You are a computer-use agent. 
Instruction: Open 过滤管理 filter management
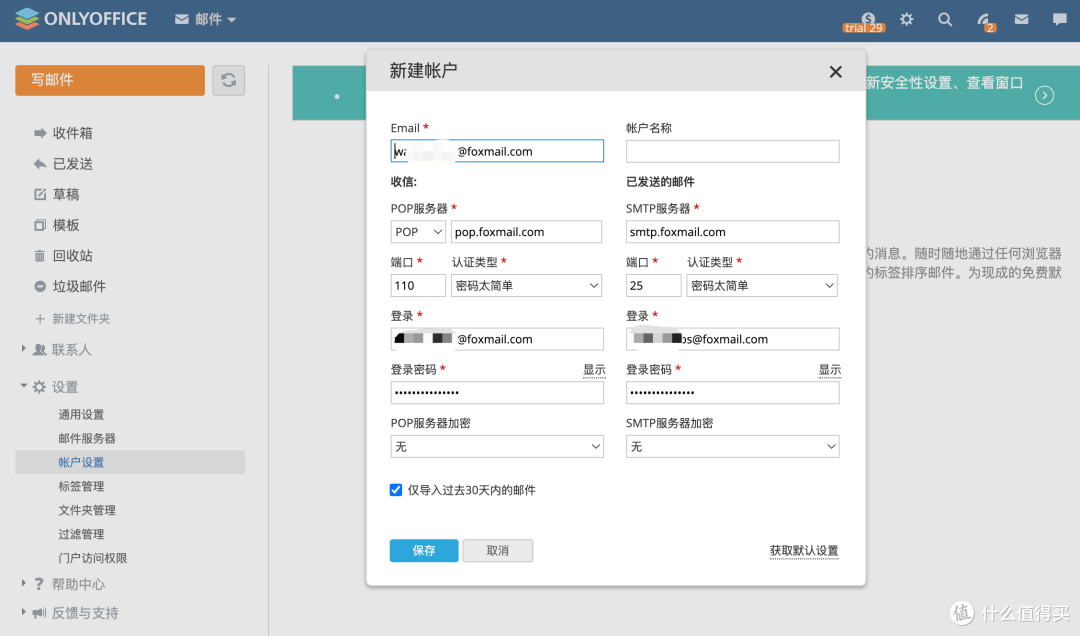[x=81, y=534]
